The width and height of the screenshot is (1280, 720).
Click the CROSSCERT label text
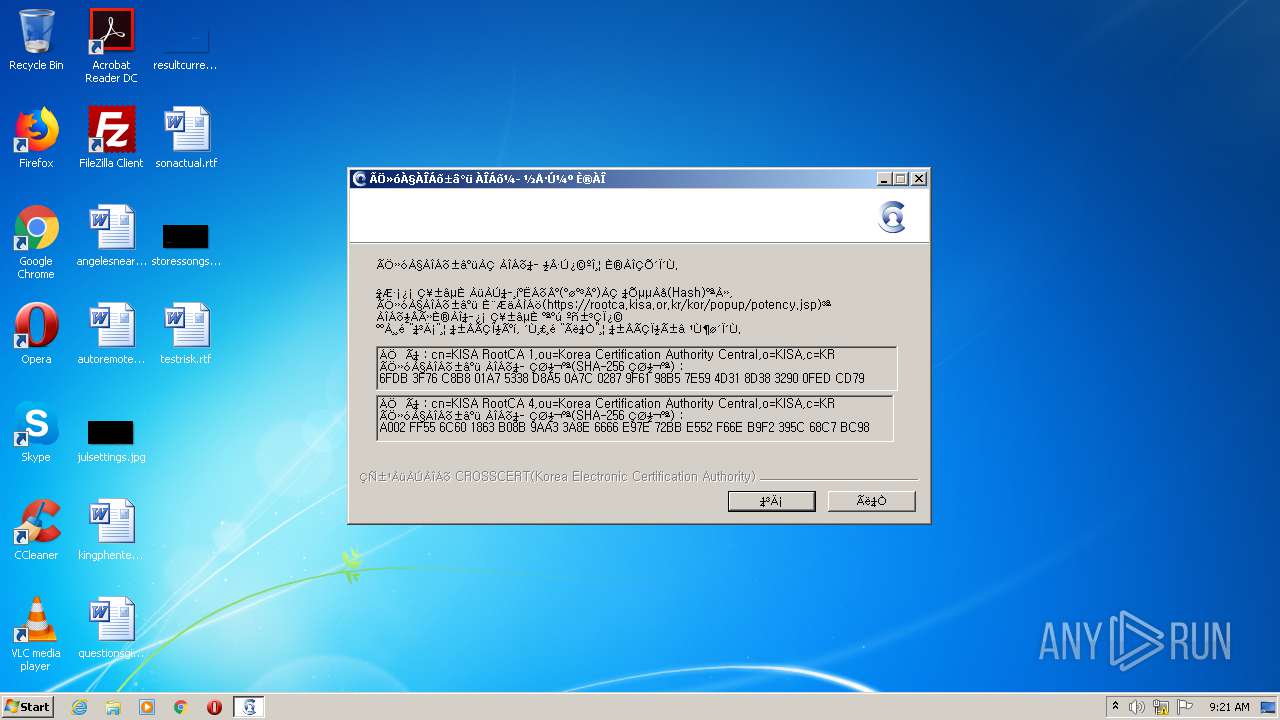point(605,477)
